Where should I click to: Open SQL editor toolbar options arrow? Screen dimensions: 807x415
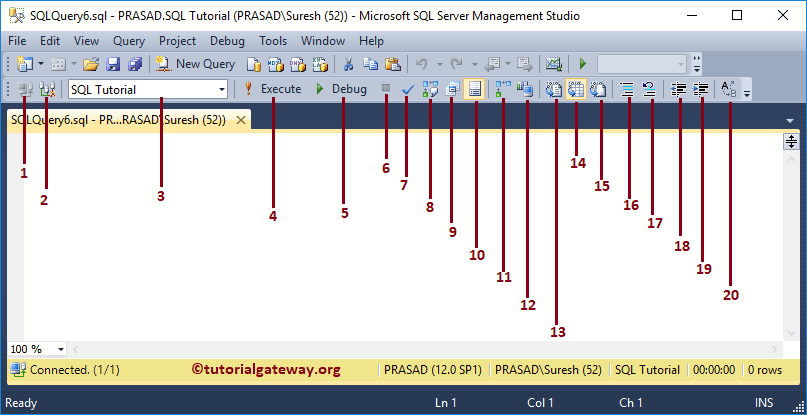(747, 94)
